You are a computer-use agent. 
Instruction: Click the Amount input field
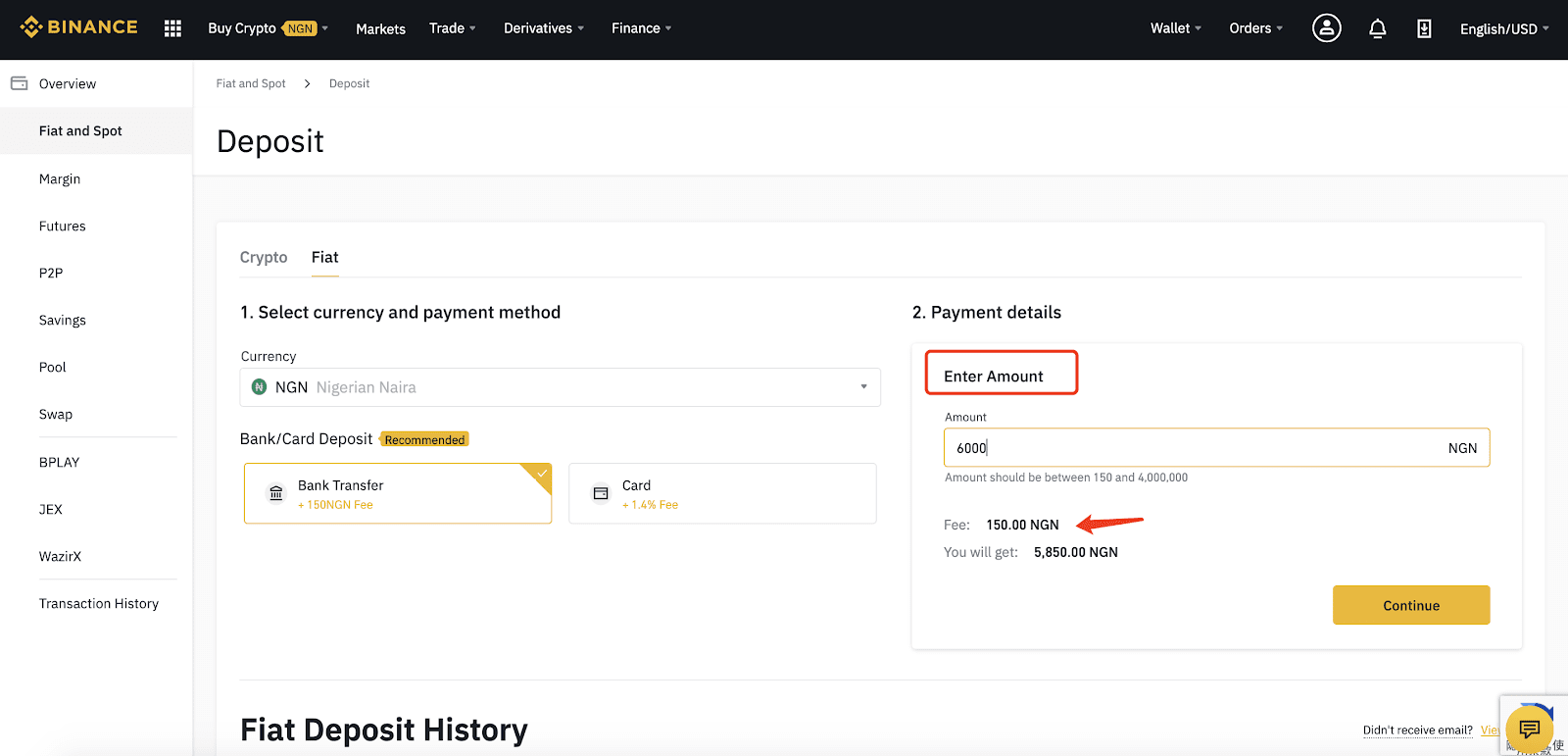pos(1216,447)
